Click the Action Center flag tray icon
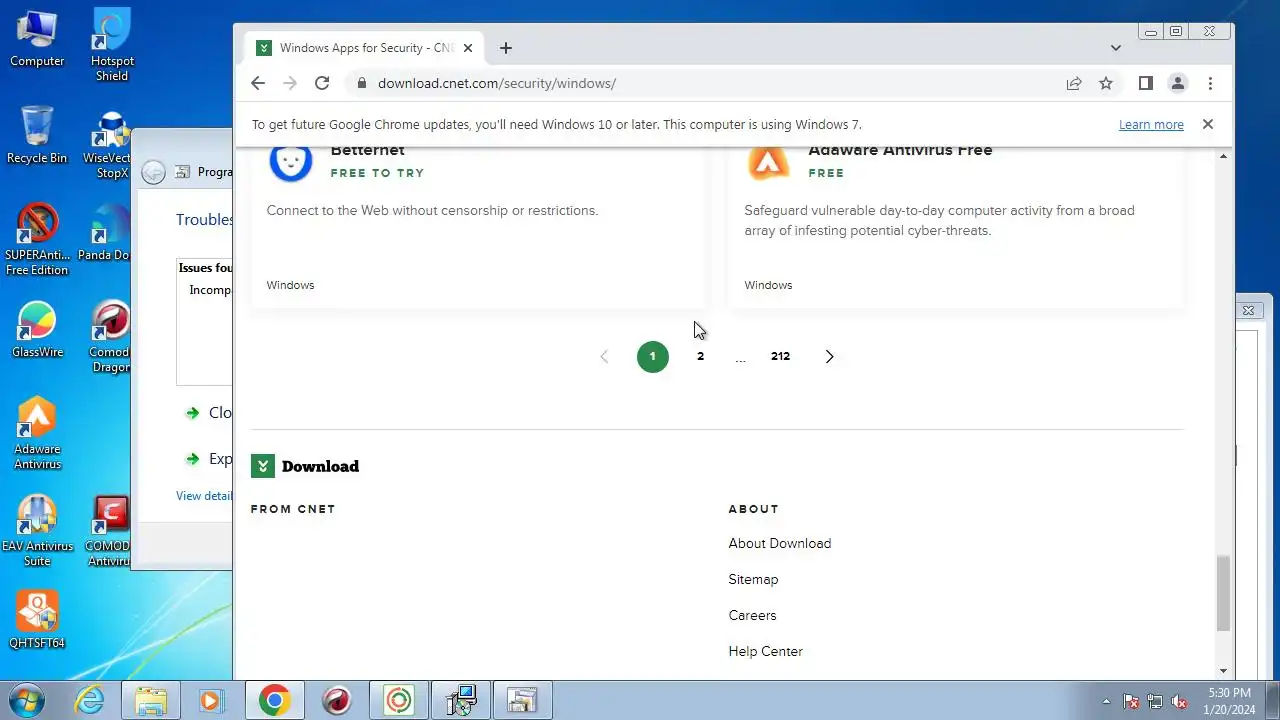The width and height of the screenshot is (1280, 720). [x=1131, y=701]
